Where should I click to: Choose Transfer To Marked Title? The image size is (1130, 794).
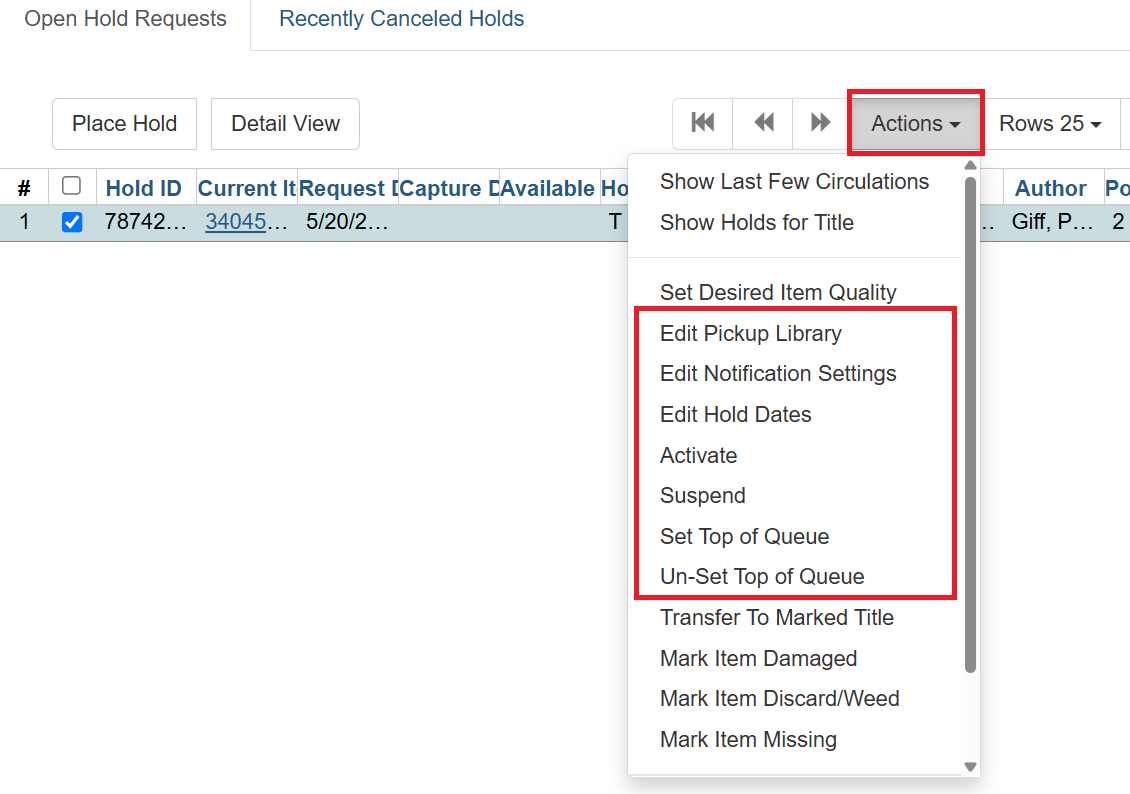(x=776, y=617)
